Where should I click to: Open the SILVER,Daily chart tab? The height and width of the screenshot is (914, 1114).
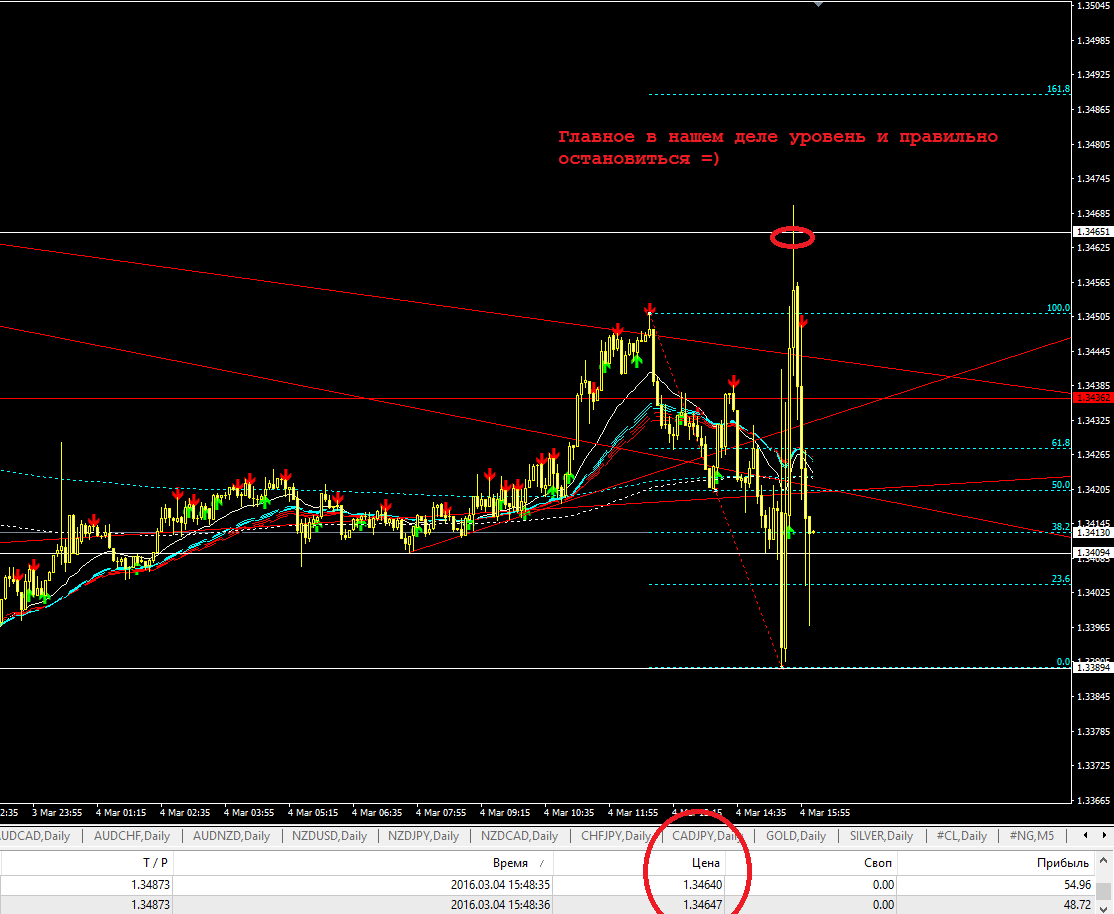(882, 836)
